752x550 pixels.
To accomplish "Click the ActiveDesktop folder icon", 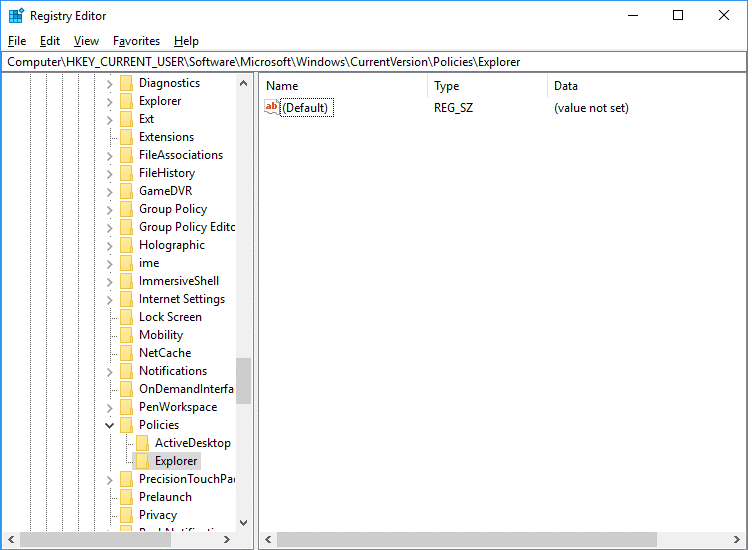I will [142, 443].
